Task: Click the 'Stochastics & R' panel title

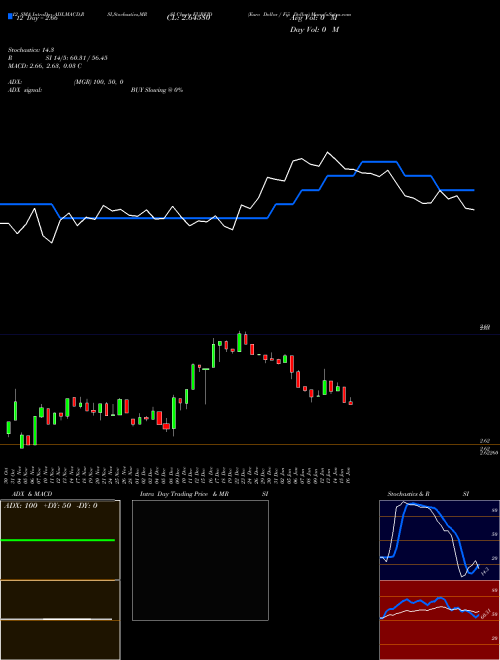Action: tap(408, 494)
